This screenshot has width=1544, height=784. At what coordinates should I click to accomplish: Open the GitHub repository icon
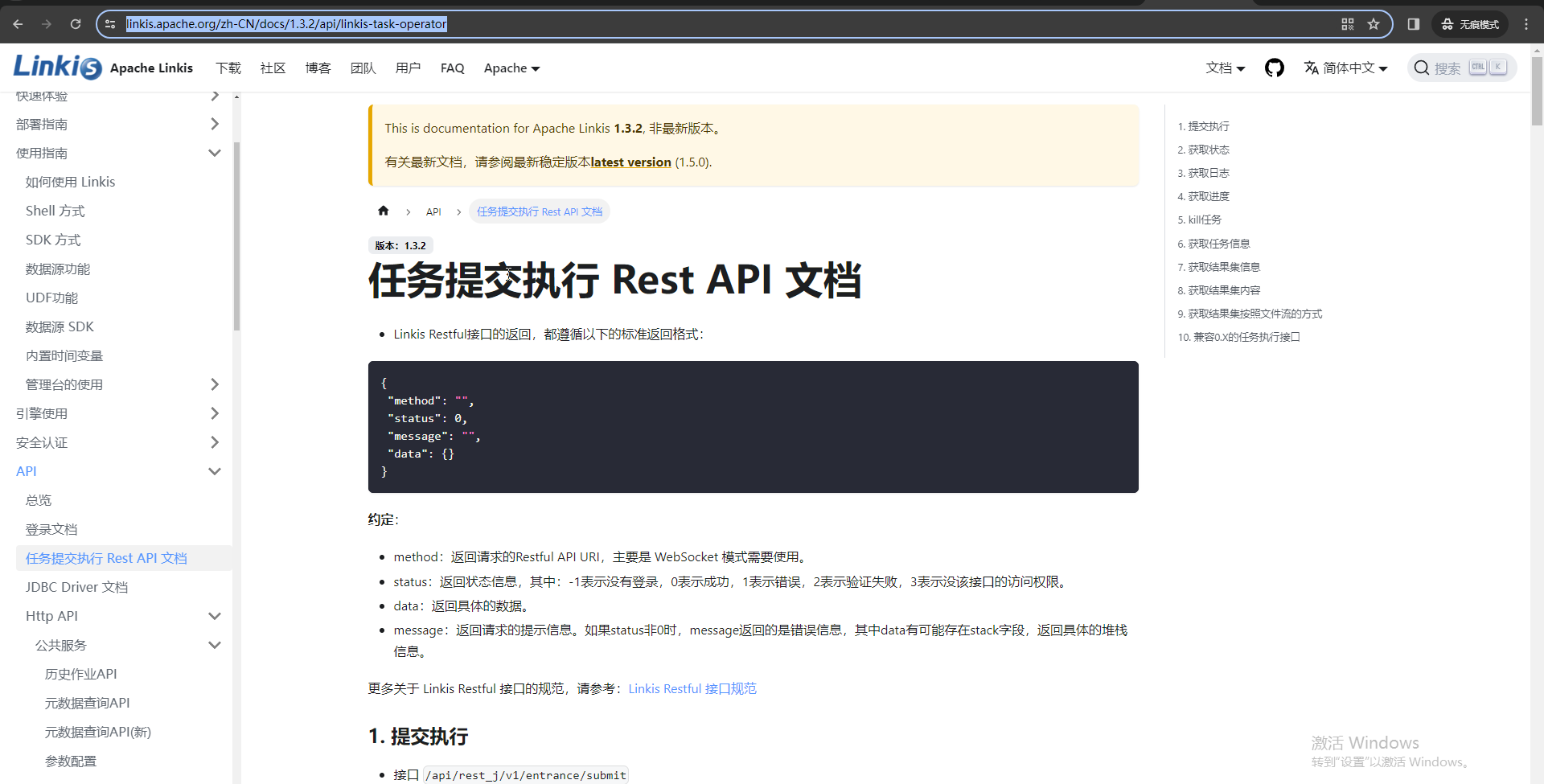pos(1274,68)
